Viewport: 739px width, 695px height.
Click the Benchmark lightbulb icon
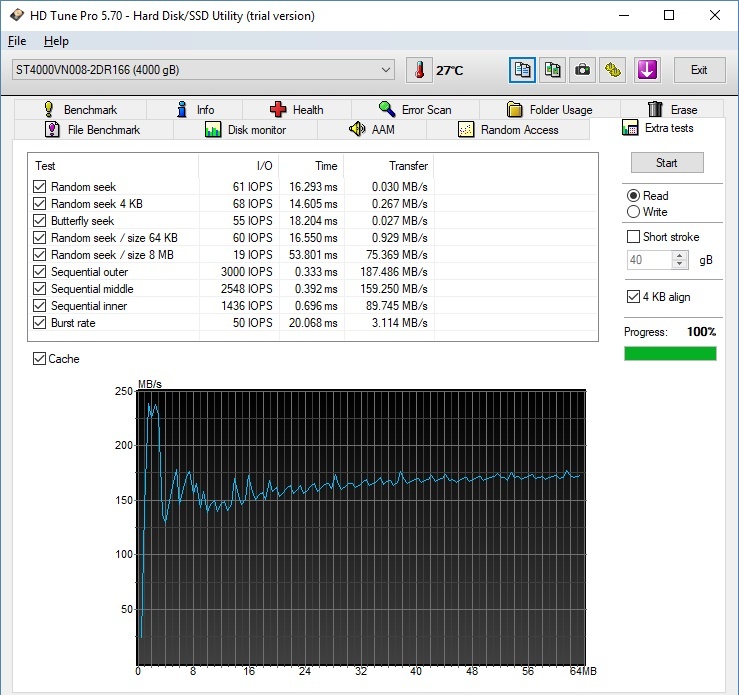click(x=48, y=109)
